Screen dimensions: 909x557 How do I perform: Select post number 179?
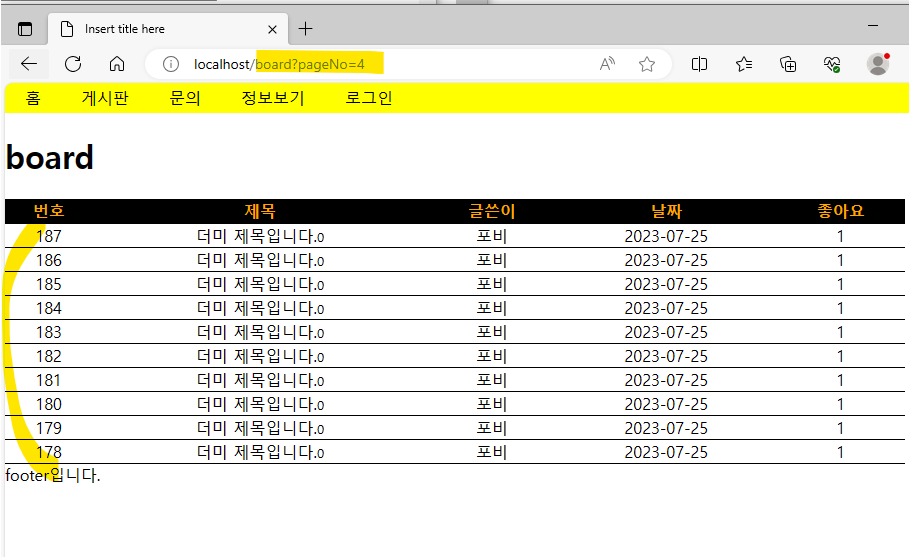point(49,428)
